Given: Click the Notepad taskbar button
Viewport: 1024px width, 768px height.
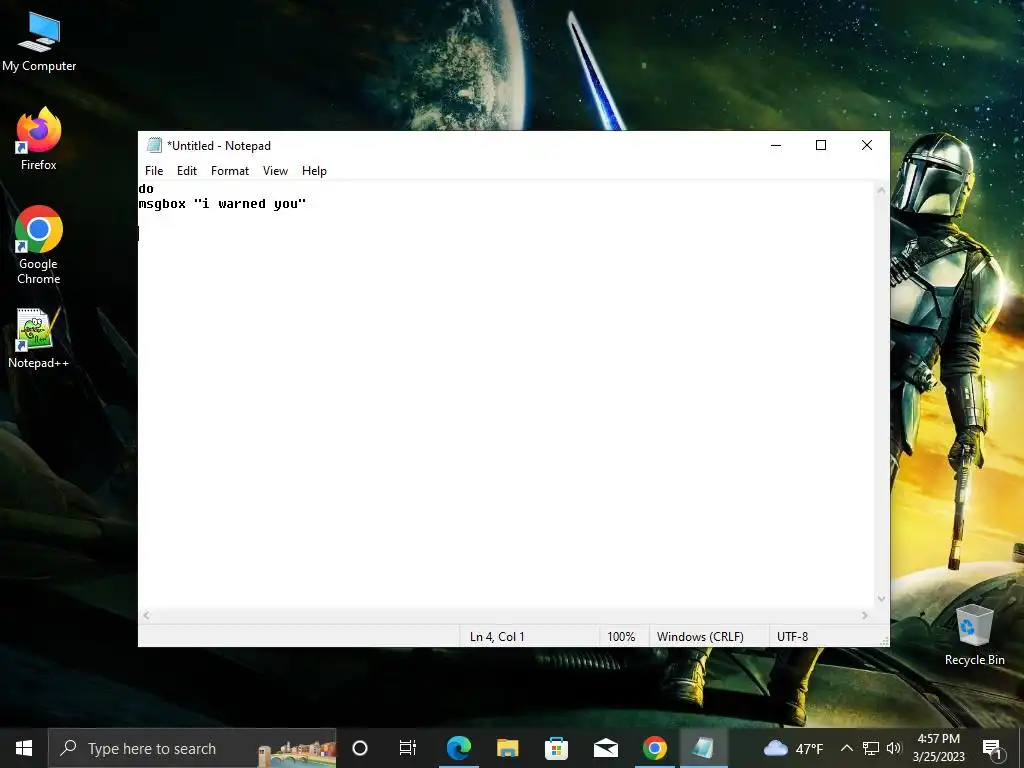Looking at the screenshot, I should [703, 748].
